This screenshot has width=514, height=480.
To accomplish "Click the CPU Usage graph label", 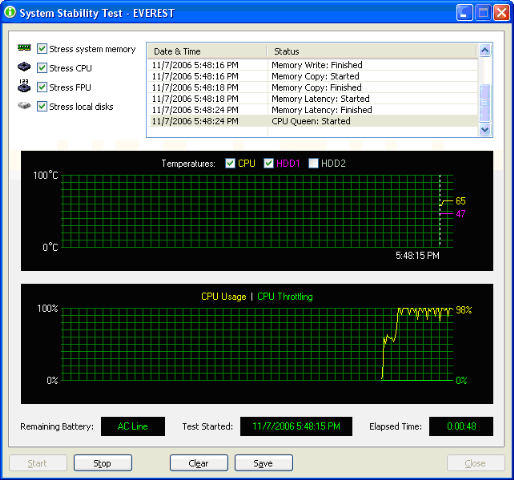I will [x=224, y=297].
